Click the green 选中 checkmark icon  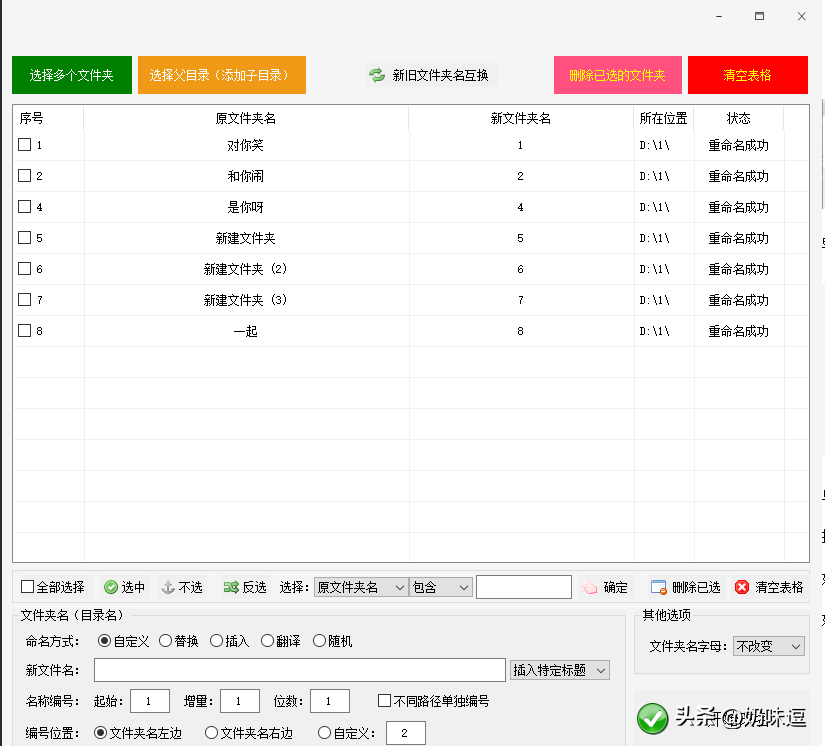tap(111, 587)
